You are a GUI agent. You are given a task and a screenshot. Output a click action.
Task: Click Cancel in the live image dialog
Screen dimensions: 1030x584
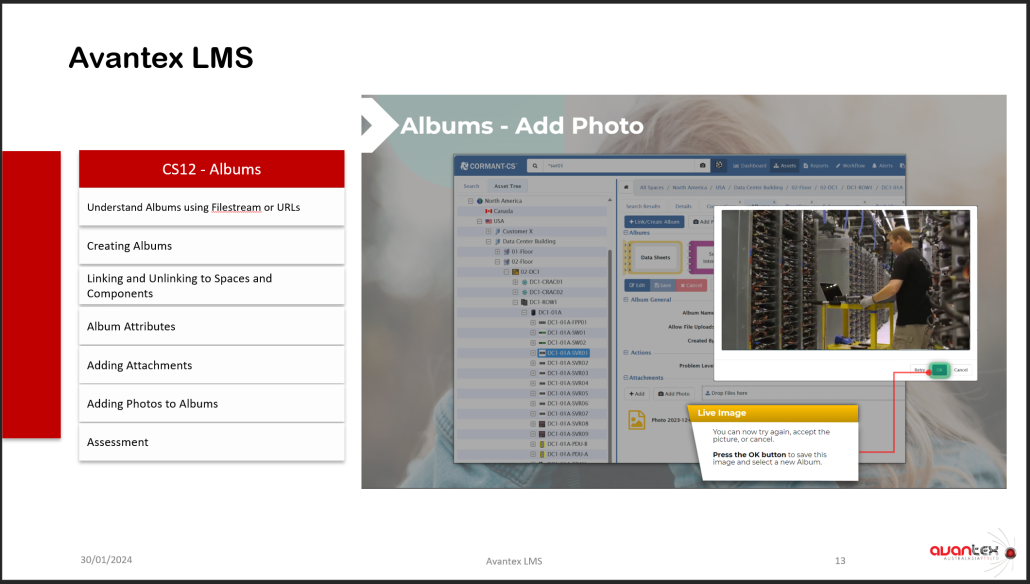960,370
